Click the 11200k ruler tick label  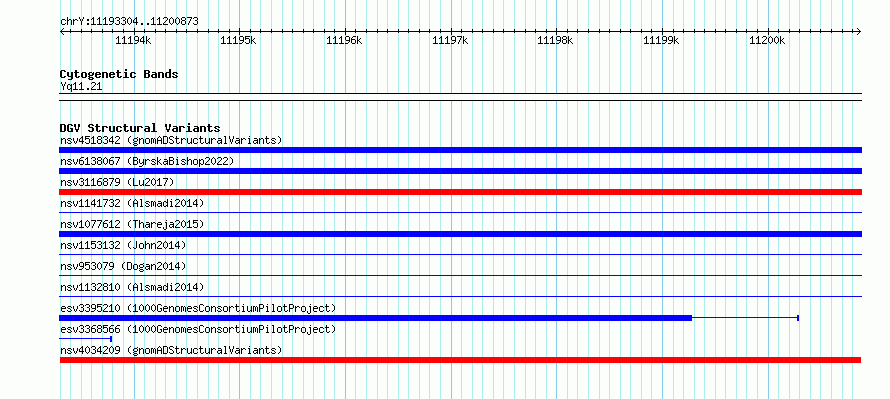tap(767, 40)
